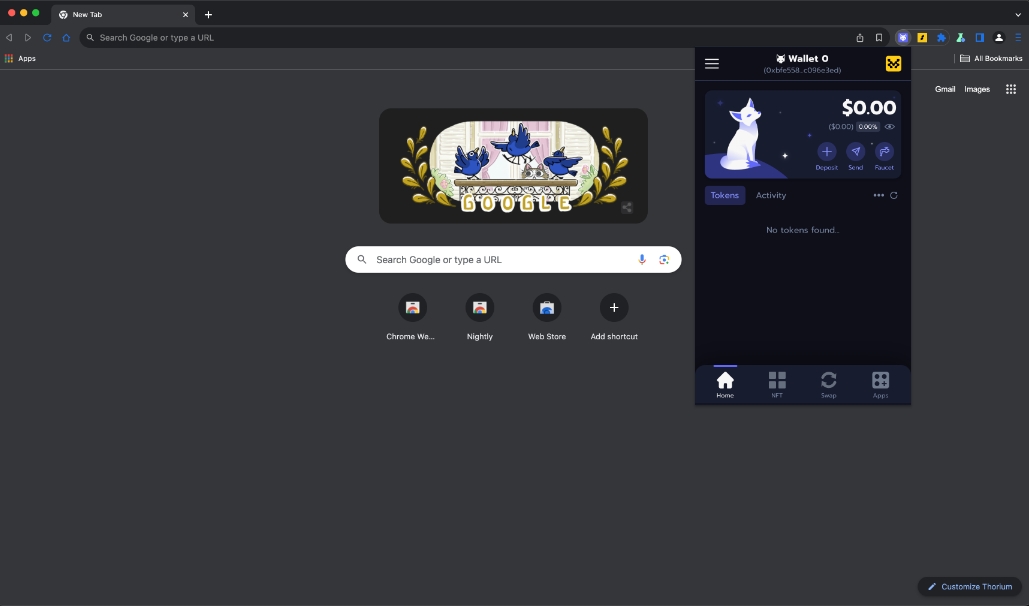Screen dimensions: 1029x606
Task: Open the flask experiments toolbar icon
Action: click(960, 37)
